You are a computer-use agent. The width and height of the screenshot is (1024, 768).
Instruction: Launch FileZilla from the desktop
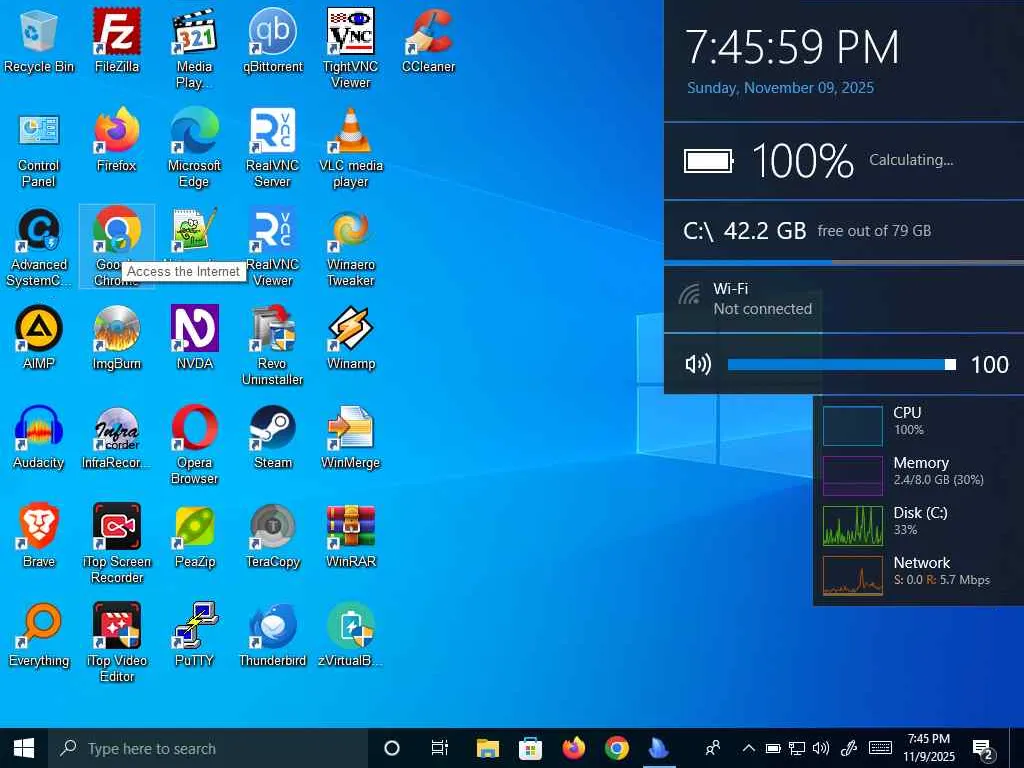(117, 42)
